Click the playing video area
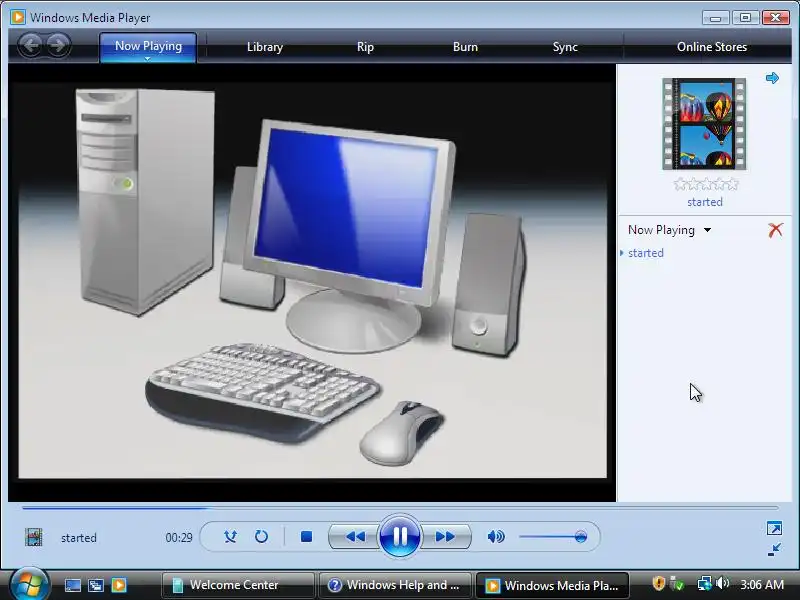Screen dimensions: 800x600 tap(312, 283)
